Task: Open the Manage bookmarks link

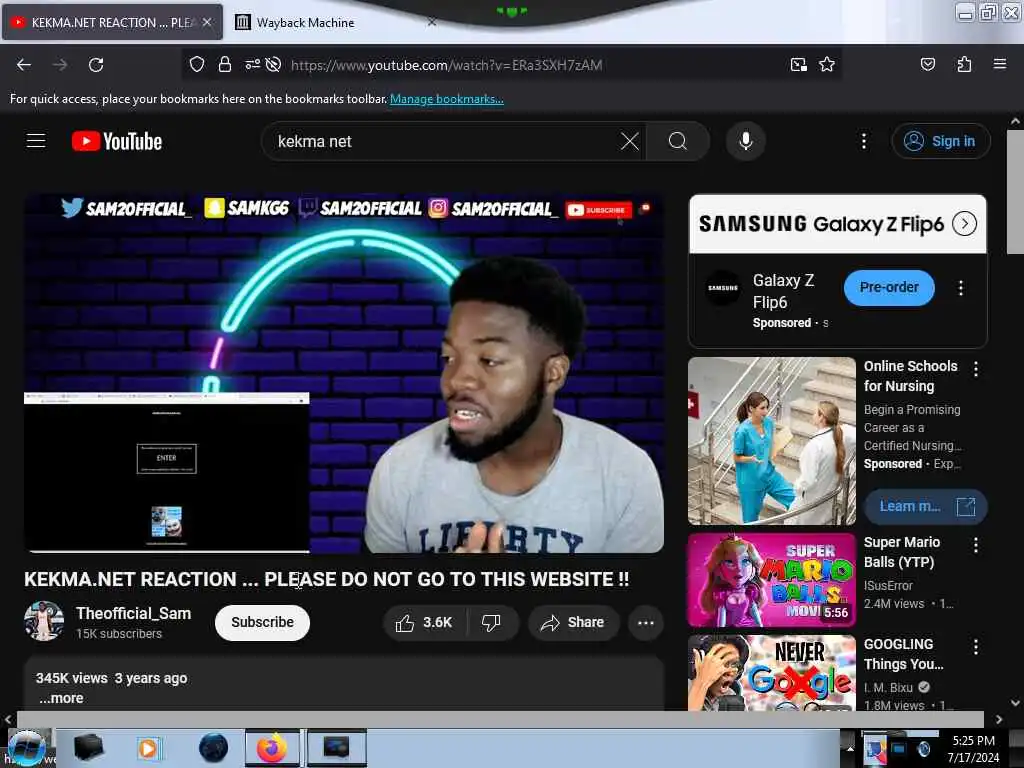Action: [x=447, y=99]
